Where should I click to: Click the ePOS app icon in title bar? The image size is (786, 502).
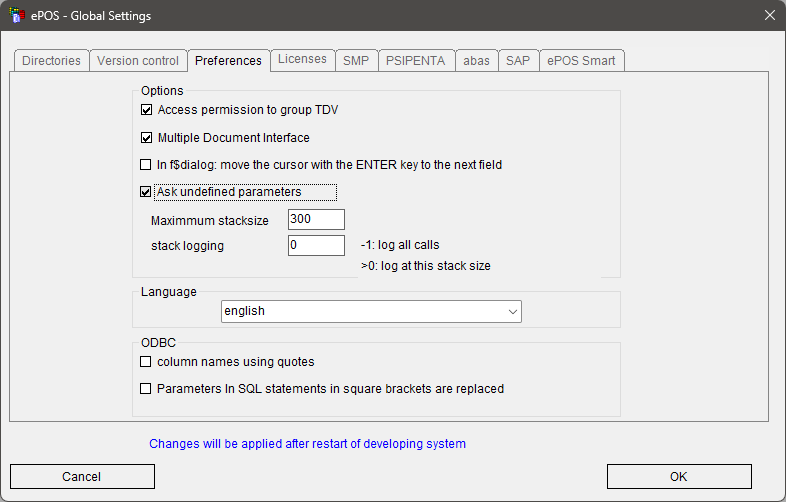(x=16, y=15)
